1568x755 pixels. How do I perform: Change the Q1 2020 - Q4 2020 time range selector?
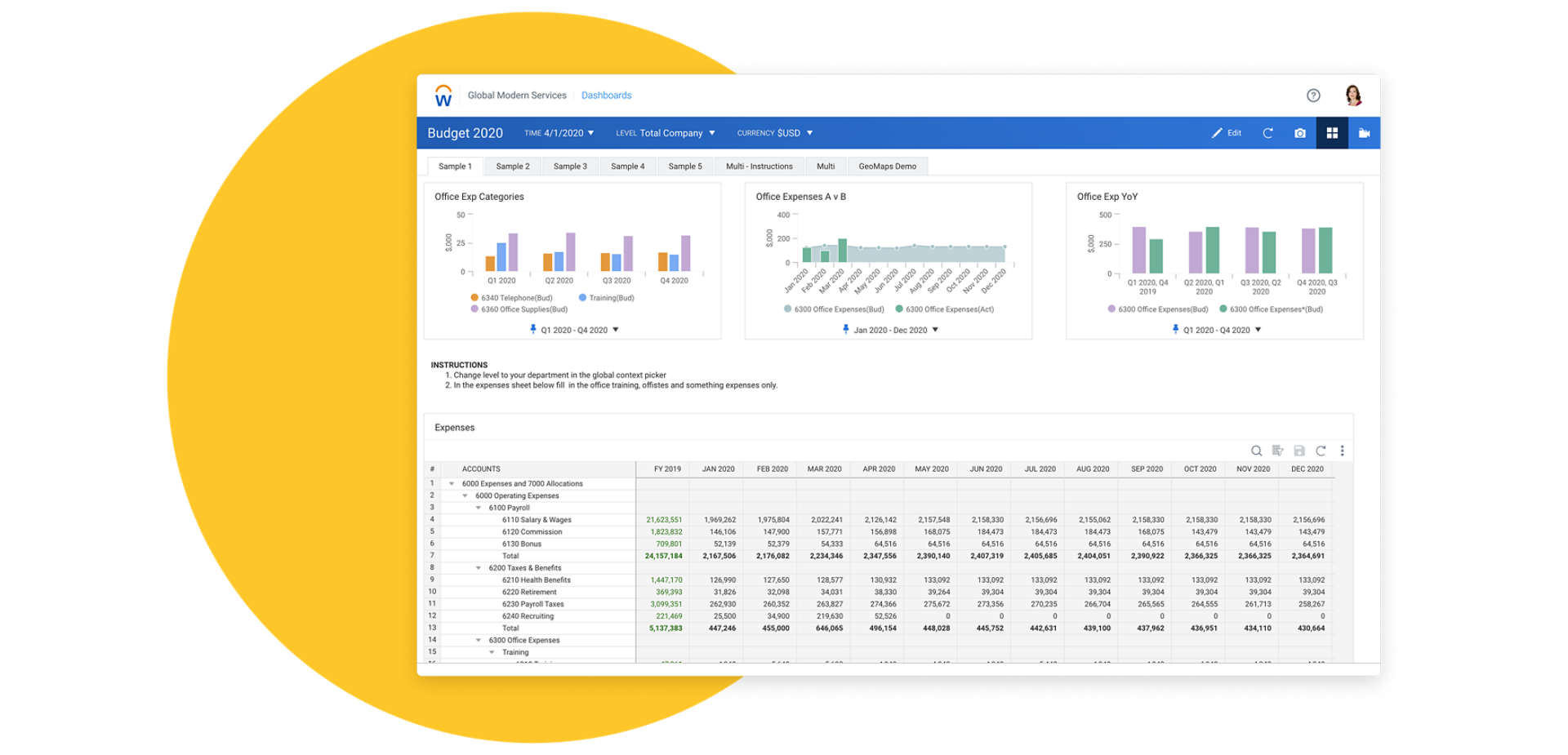(574, 330)
